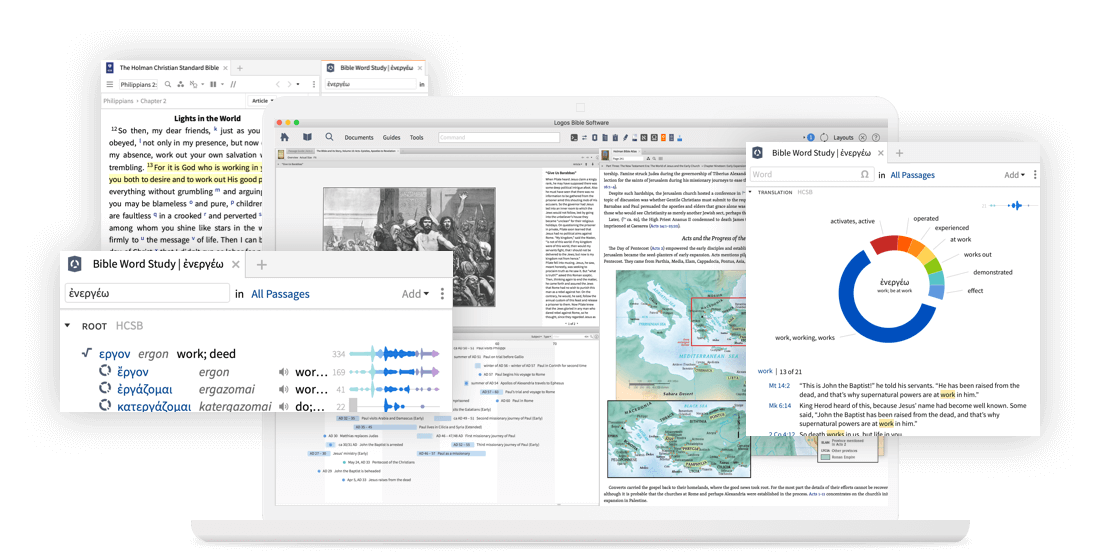Viewport: 1100px width, 554px height.
Task: Switch to The Holman Christian Standard Bible tab
Action: click(167, 68)
